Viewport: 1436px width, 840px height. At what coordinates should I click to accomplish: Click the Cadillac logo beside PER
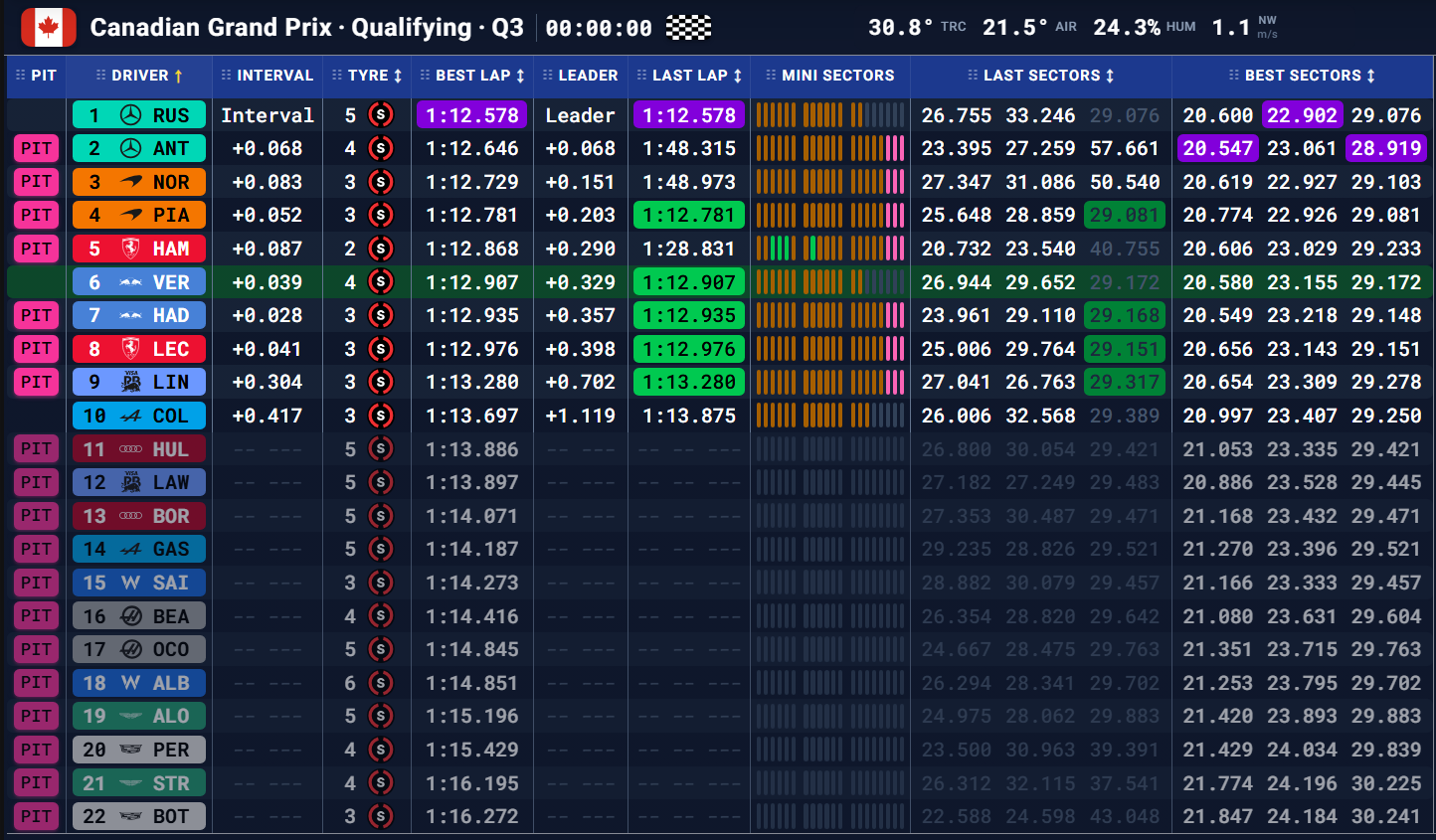[x=130, y=750]
